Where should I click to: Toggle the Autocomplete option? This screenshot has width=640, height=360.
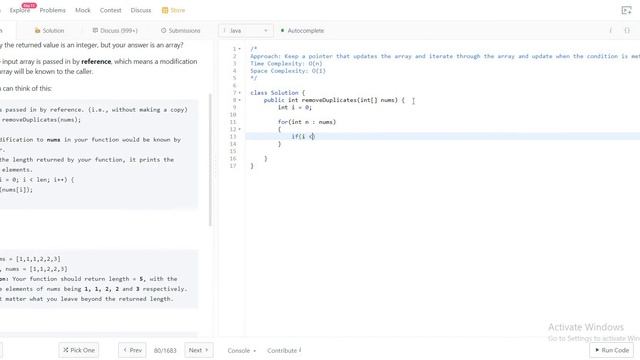pyautogui.click(x=302, y=31)
